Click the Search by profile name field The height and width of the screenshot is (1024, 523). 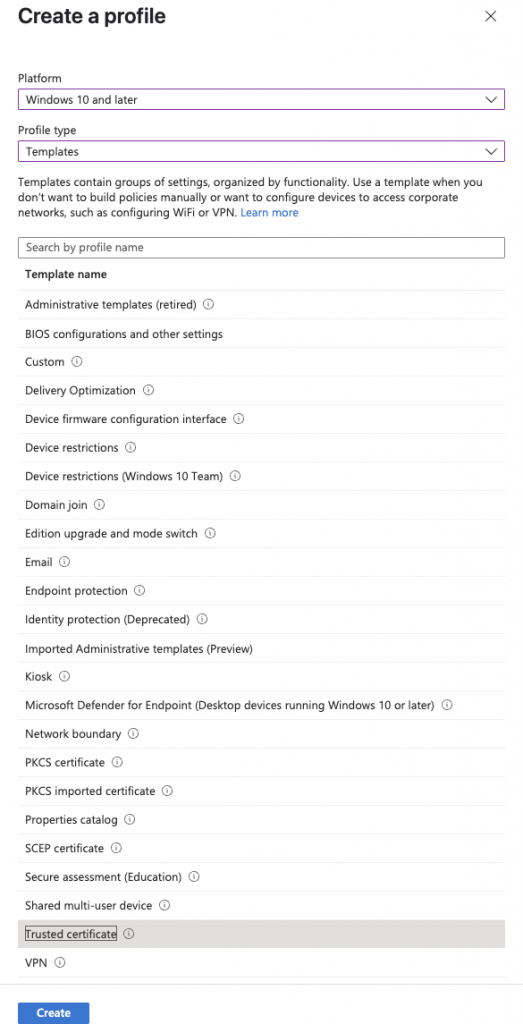pyautogui.click(x=261, y=248)
